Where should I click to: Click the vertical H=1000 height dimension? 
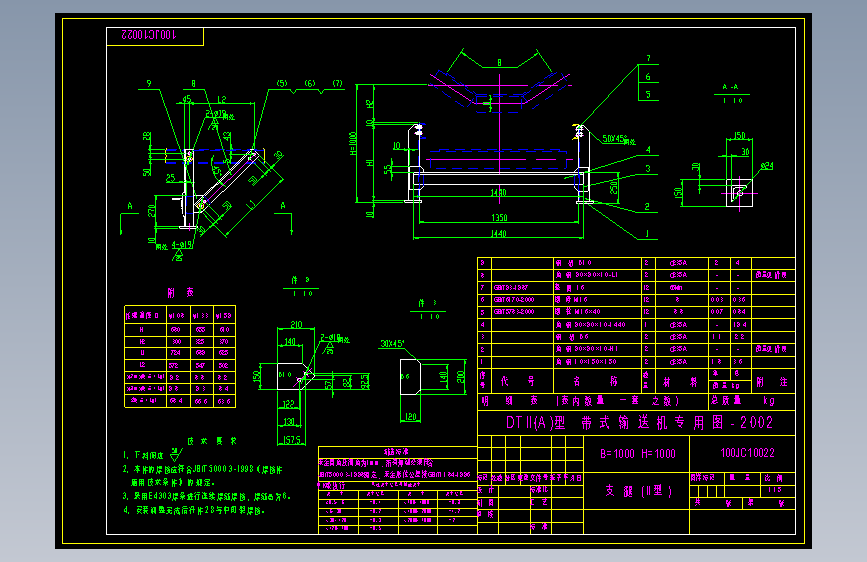(353, 143)
